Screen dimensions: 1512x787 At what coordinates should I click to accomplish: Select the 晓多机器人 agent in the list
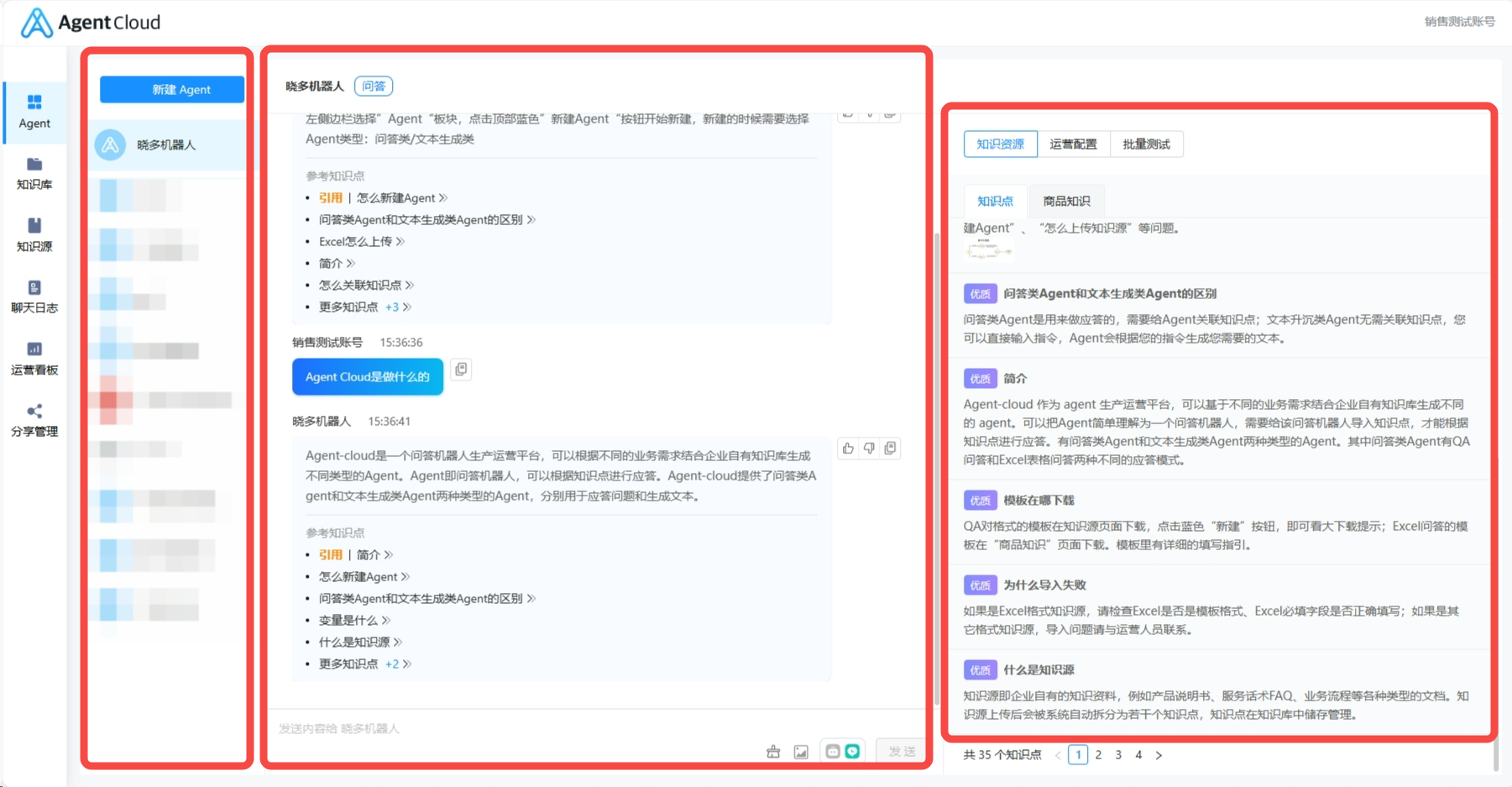169,144
